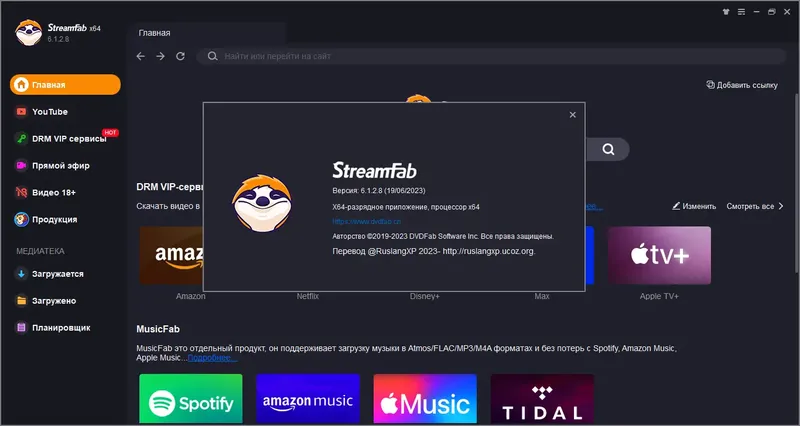Click the Добавить ссылку button
This screenshot has width=800, height=426.
coord(742,85)
